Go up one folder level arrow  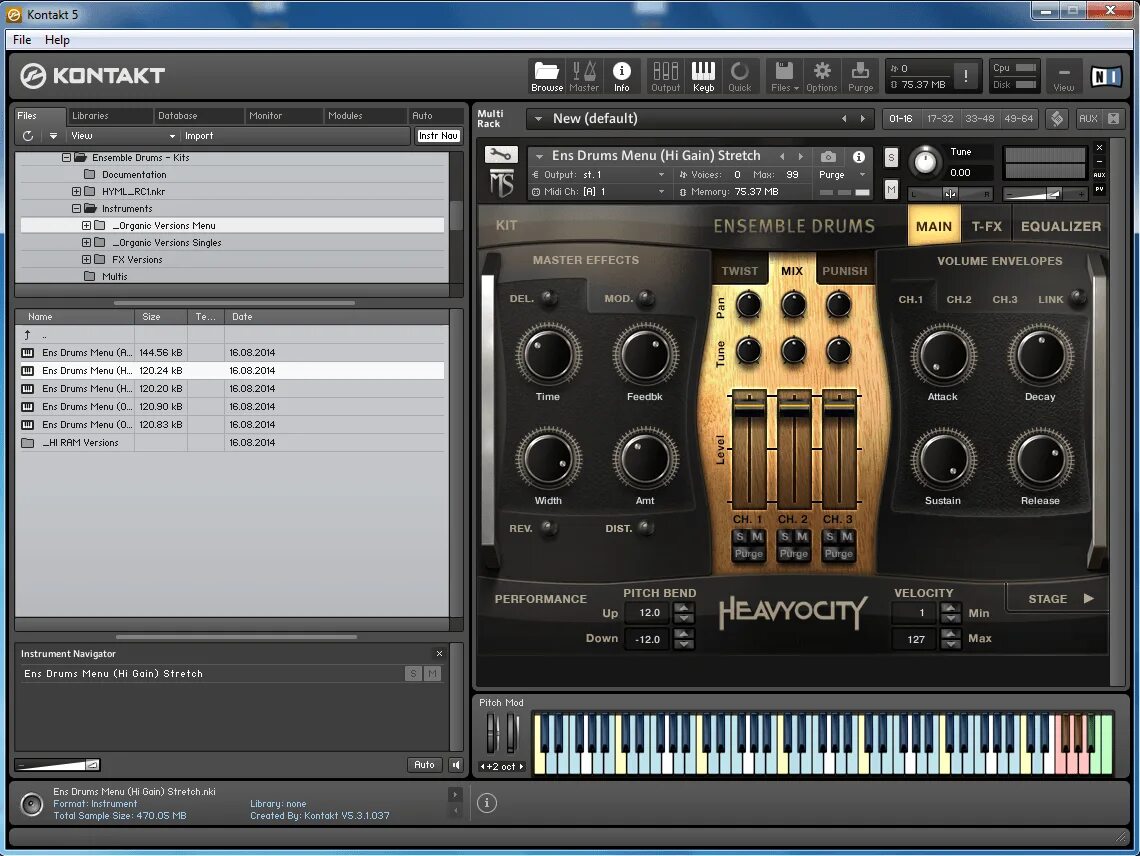[28, 335]
